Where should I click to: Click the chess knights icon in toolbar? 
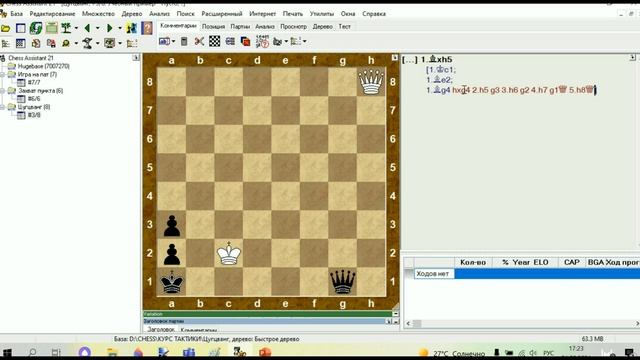tap(131, 28)
